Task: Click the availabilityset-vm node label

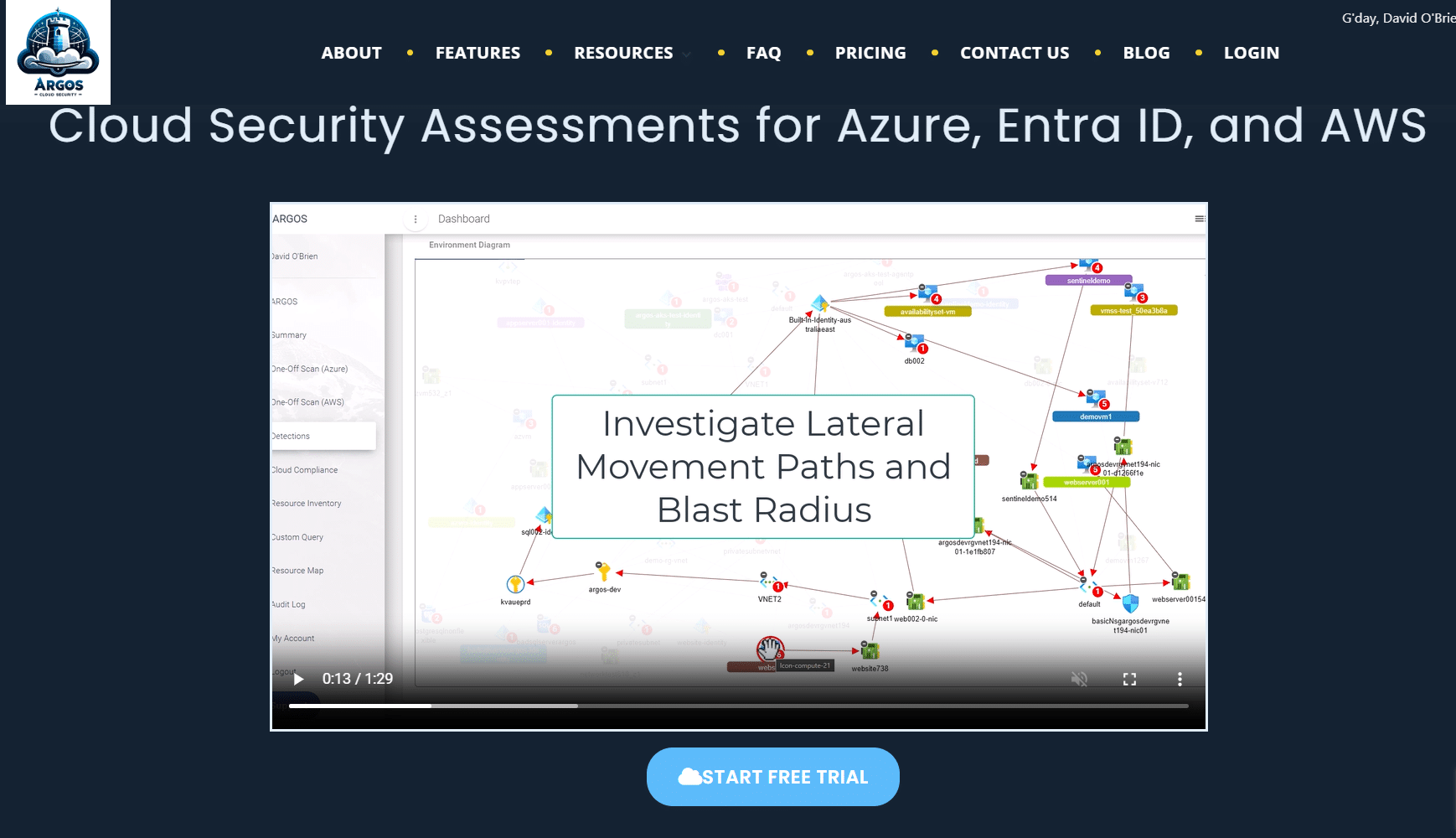Action: [927, 312]
